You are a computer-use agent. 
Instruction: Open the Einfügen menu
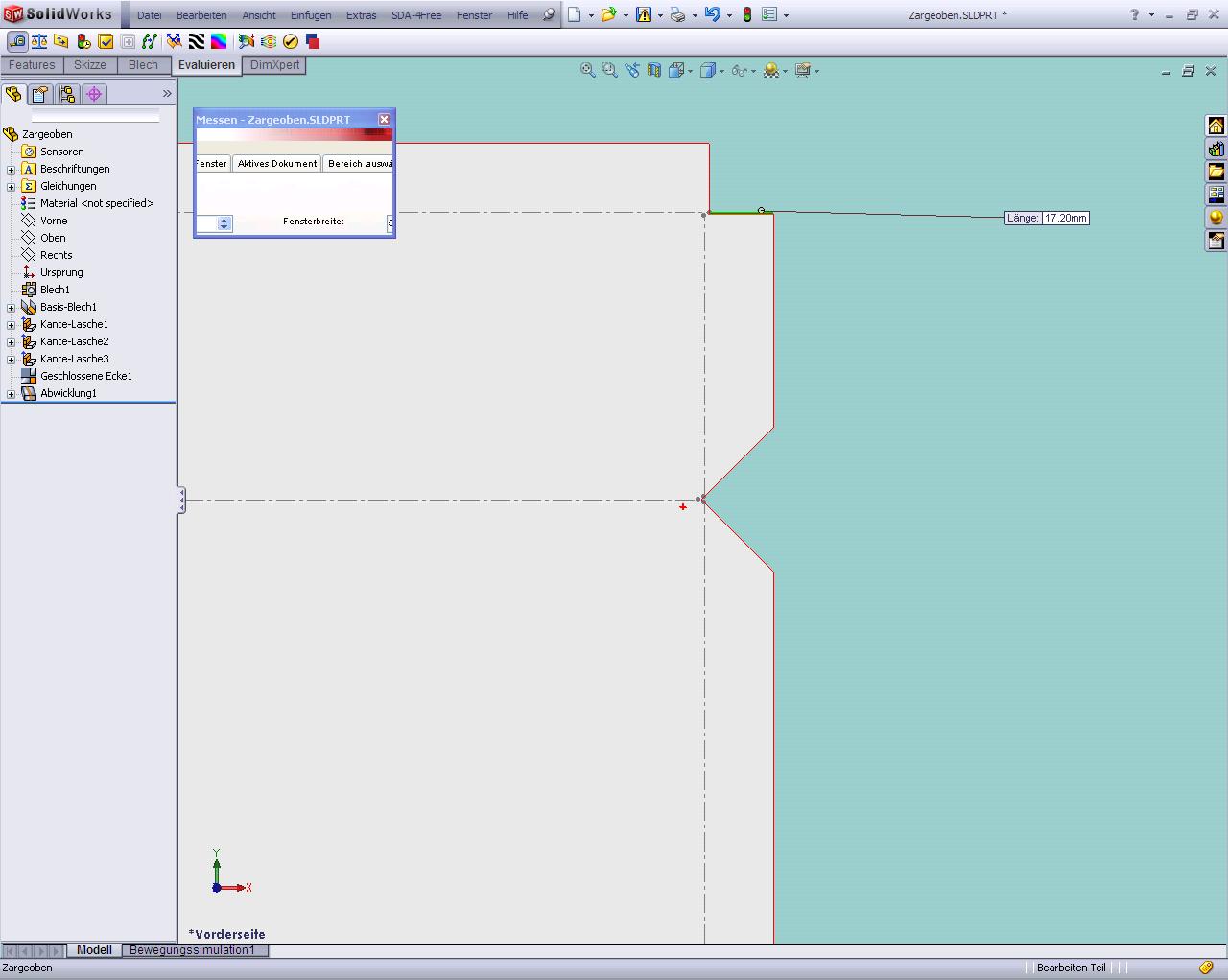pos(311,15)
